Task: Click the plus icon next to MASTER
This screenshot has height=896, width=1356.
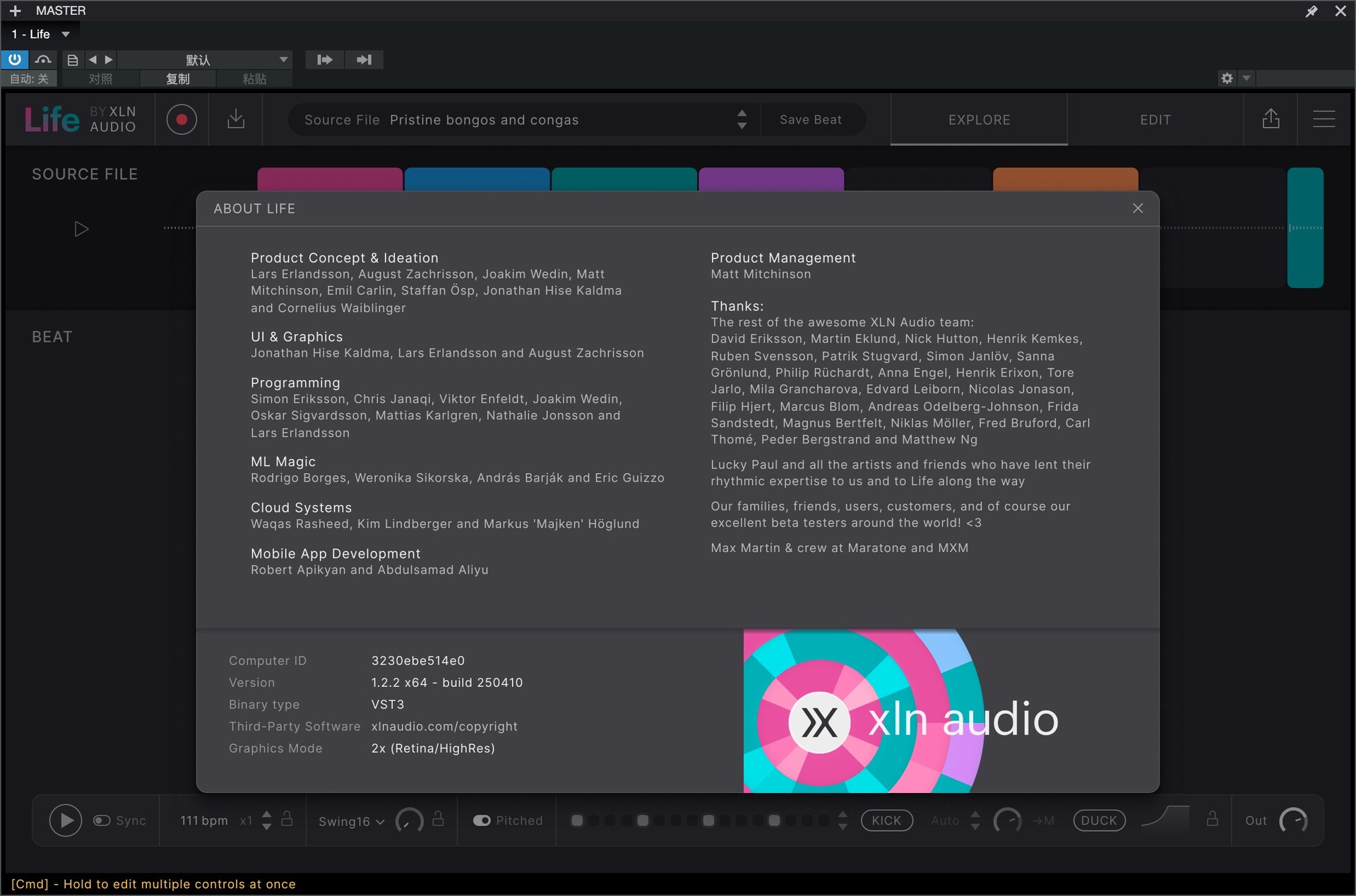Action: click(16, 11)
